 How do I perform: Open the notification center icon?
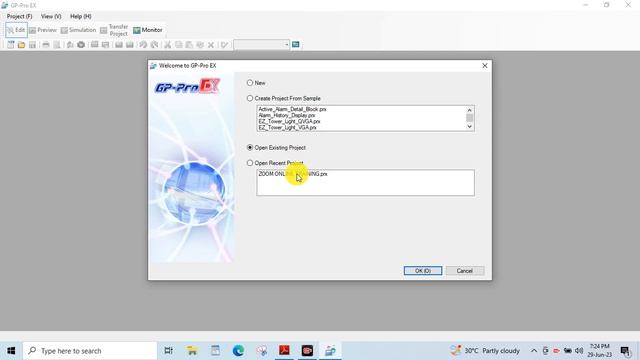625,351
